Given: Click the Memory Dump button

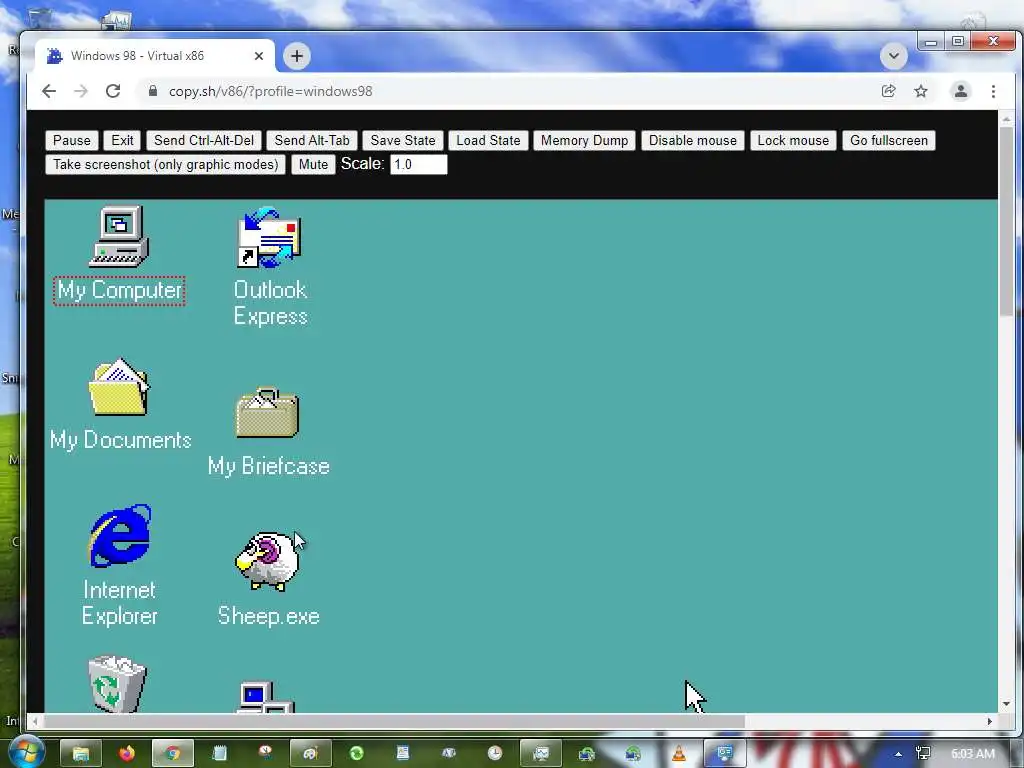Looking at the screenshot, I should 584,140.
